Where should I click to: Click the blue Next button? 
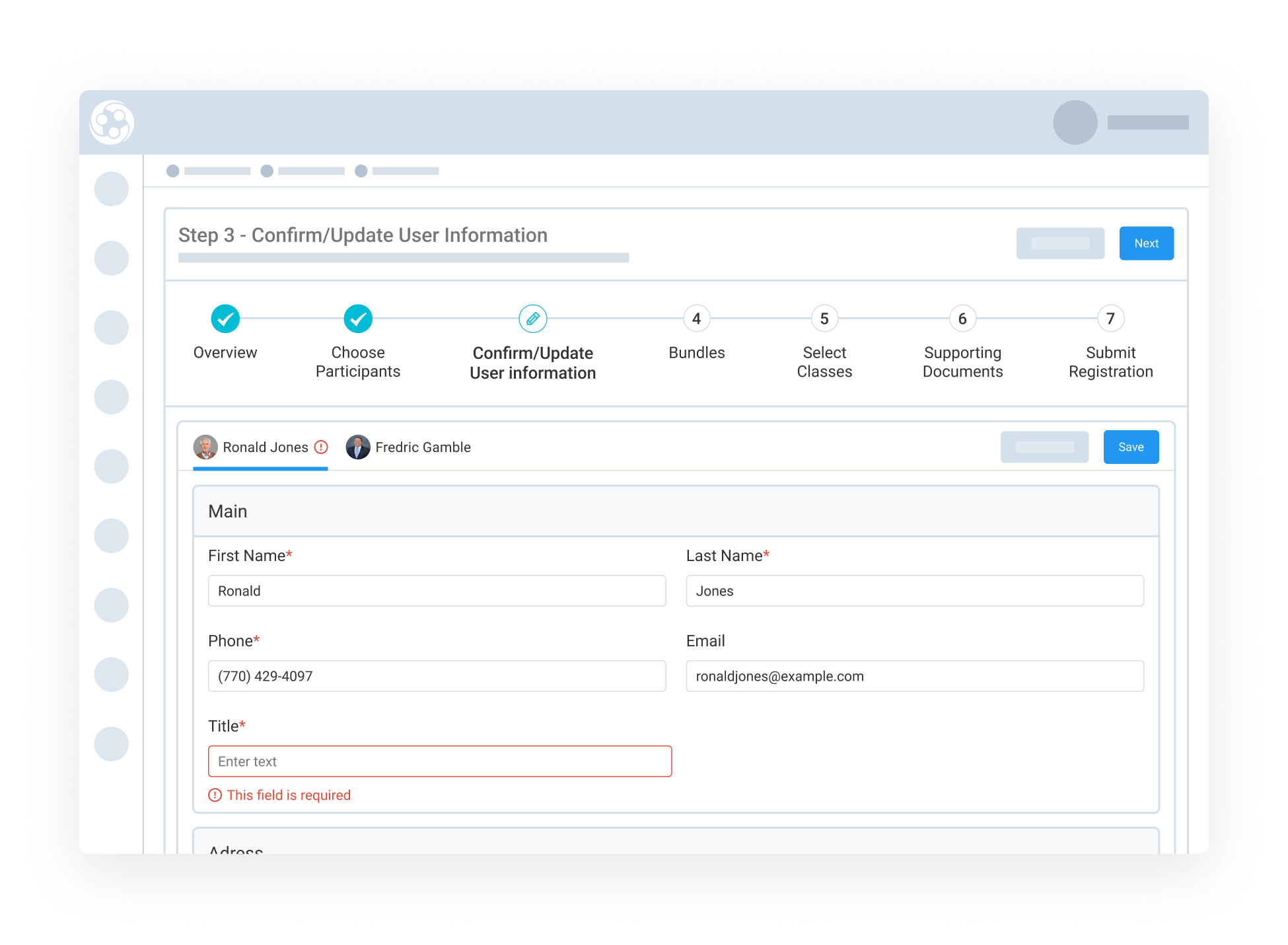pos(1147,243)
